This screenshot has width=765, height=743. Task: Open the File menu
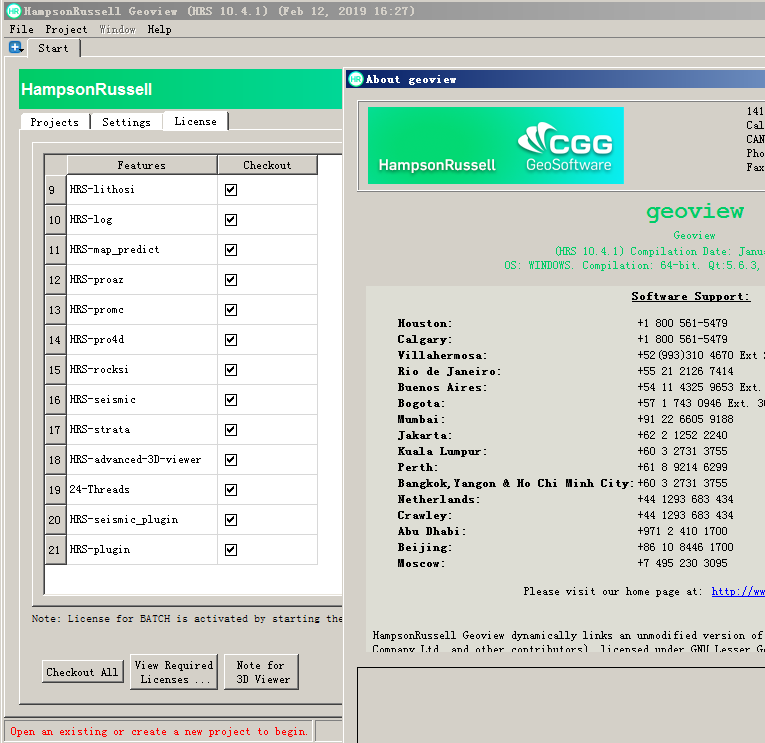tap(21, 29)
